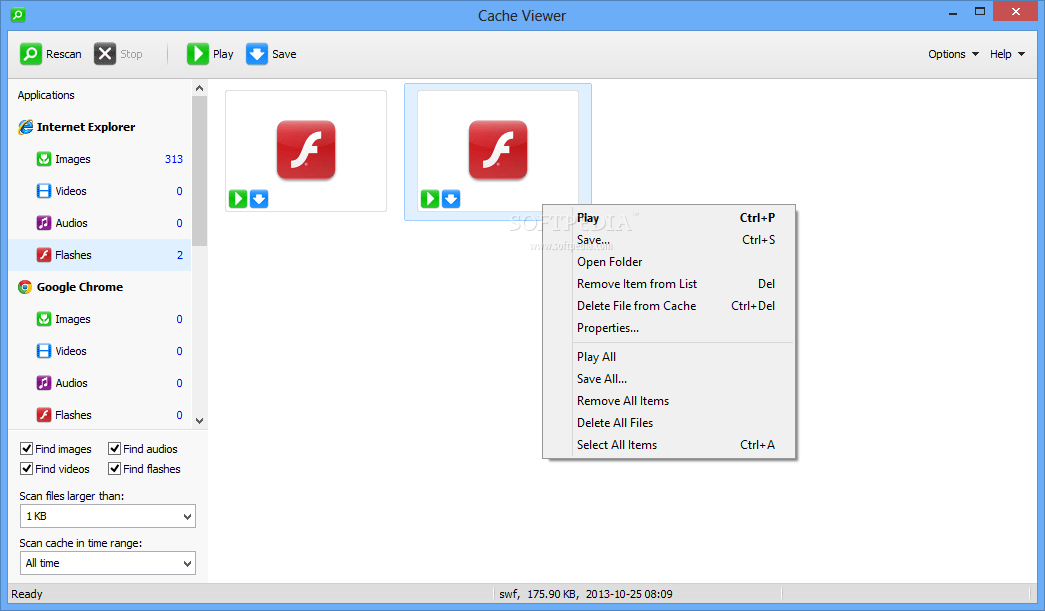Screen dimensions: 1045x611
Task: Click the Internet Explorer logo icon
Action: [25, 127]
